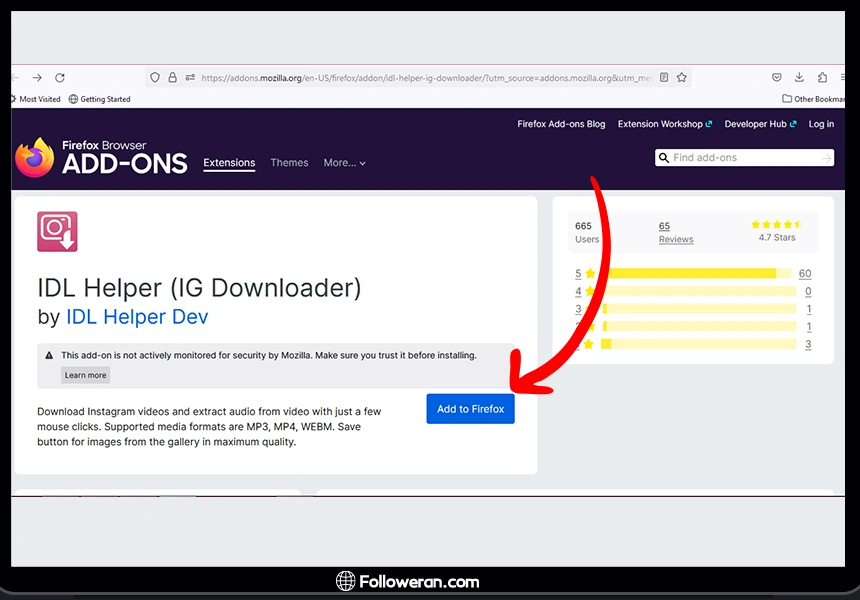This screenshot has height=600, width=860.
Task: Open the 65 Reviews link
Action: pyautogui.click(x=675, y=232)
